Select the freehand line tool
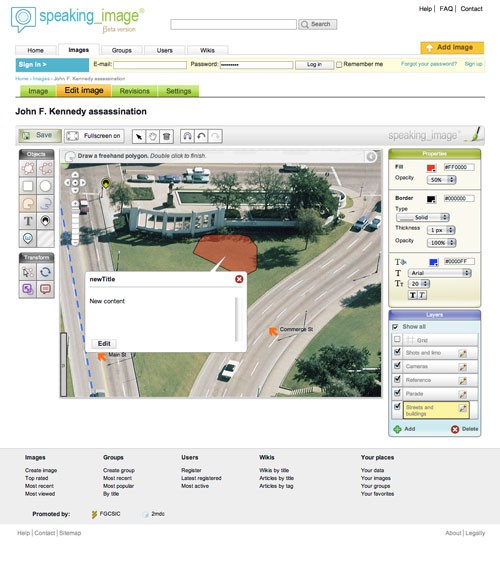500x571 pixels. pos(45,204)
